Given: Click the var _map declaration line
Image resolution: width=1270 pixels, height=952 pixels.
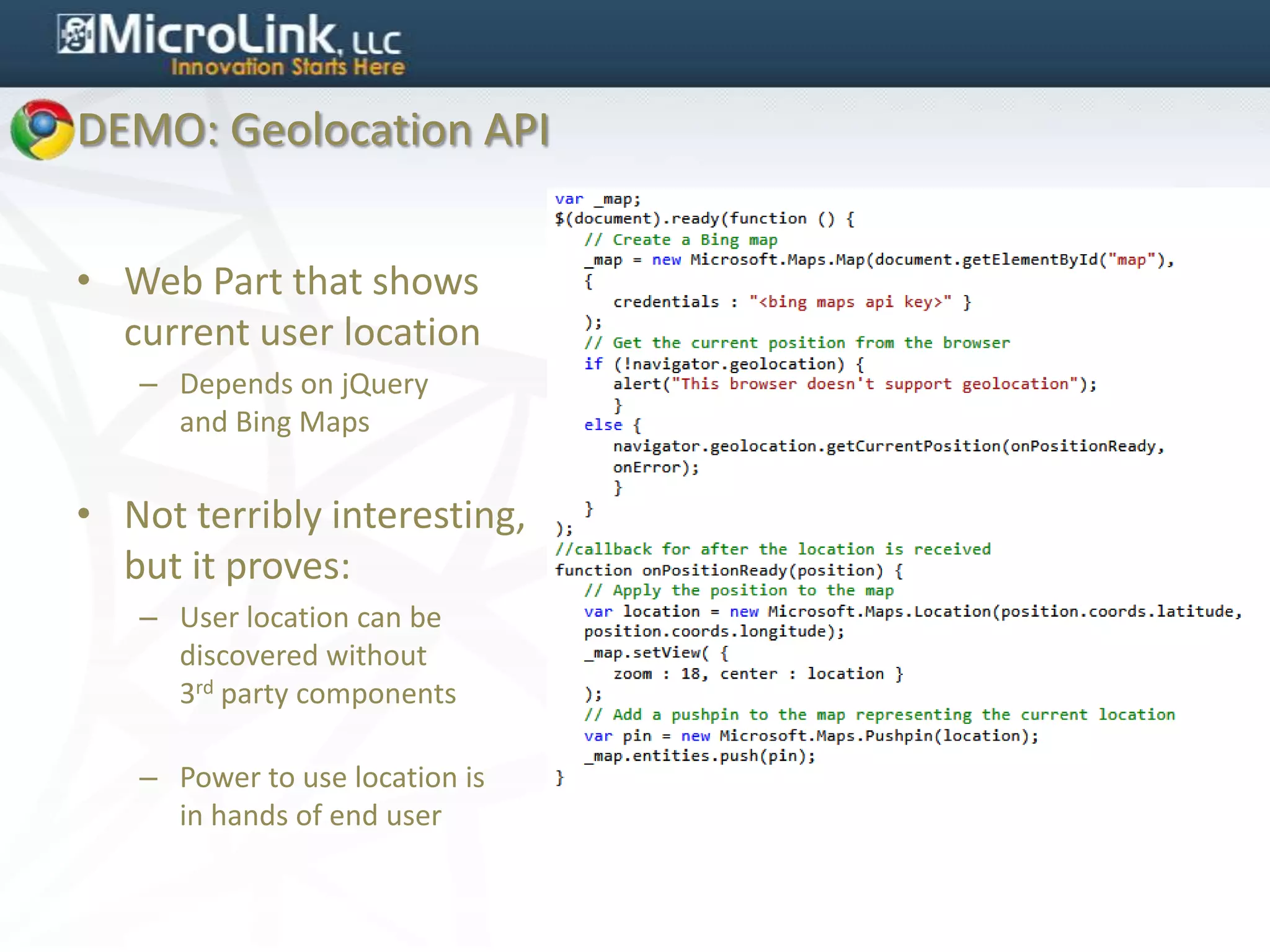Looking at the screenshot, I should (597, 199).
